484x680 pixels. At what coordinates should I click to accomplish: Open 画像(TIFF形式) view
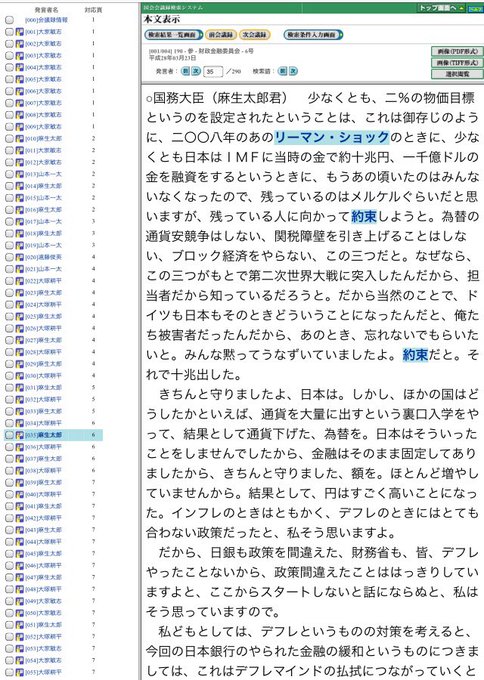coord(457,63)
